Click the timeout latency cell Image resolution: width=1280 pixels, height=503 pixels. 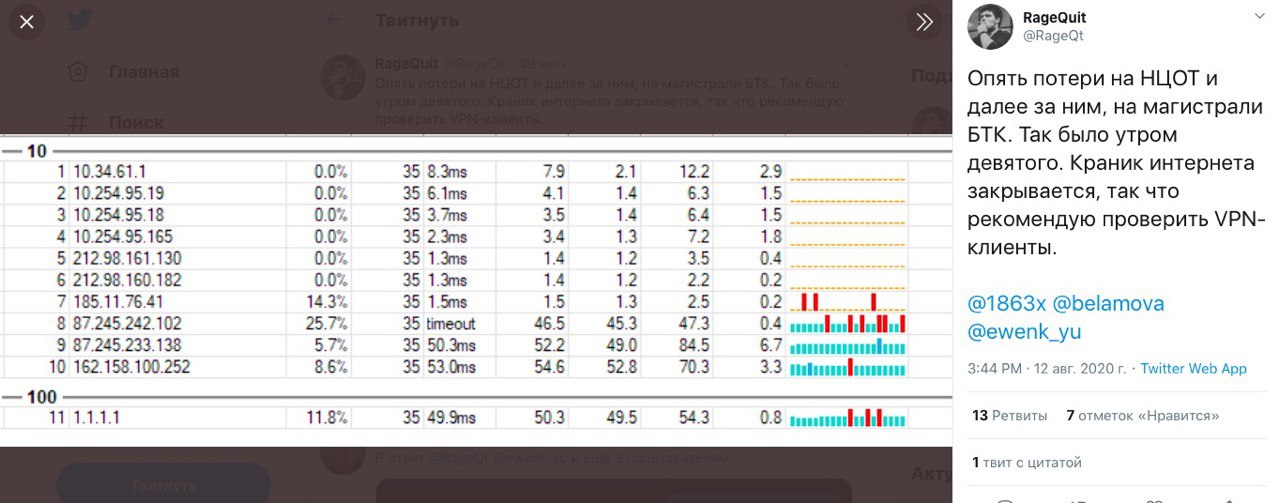451,324
